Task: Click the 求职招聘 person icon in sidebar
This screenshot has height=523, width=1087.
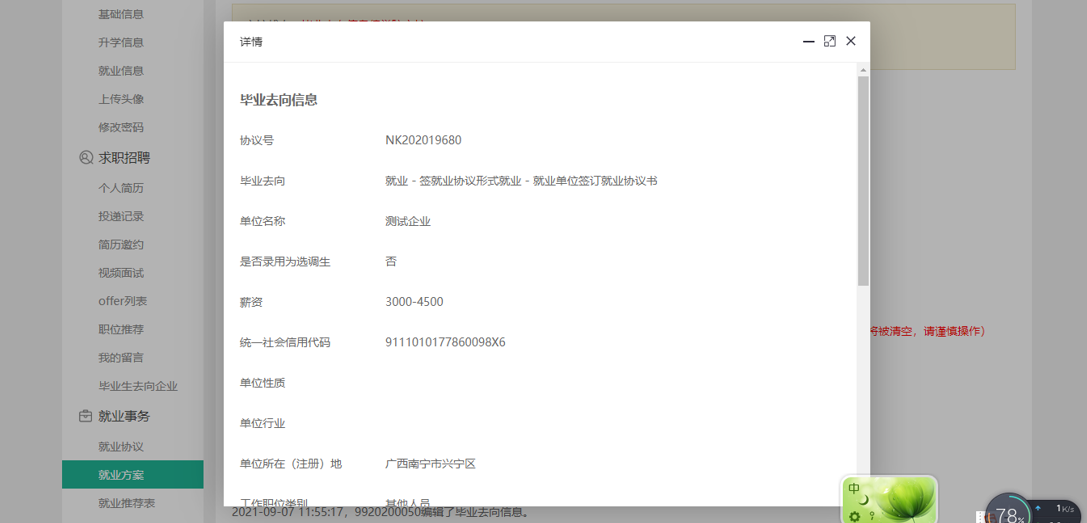Action: [86, 158]
